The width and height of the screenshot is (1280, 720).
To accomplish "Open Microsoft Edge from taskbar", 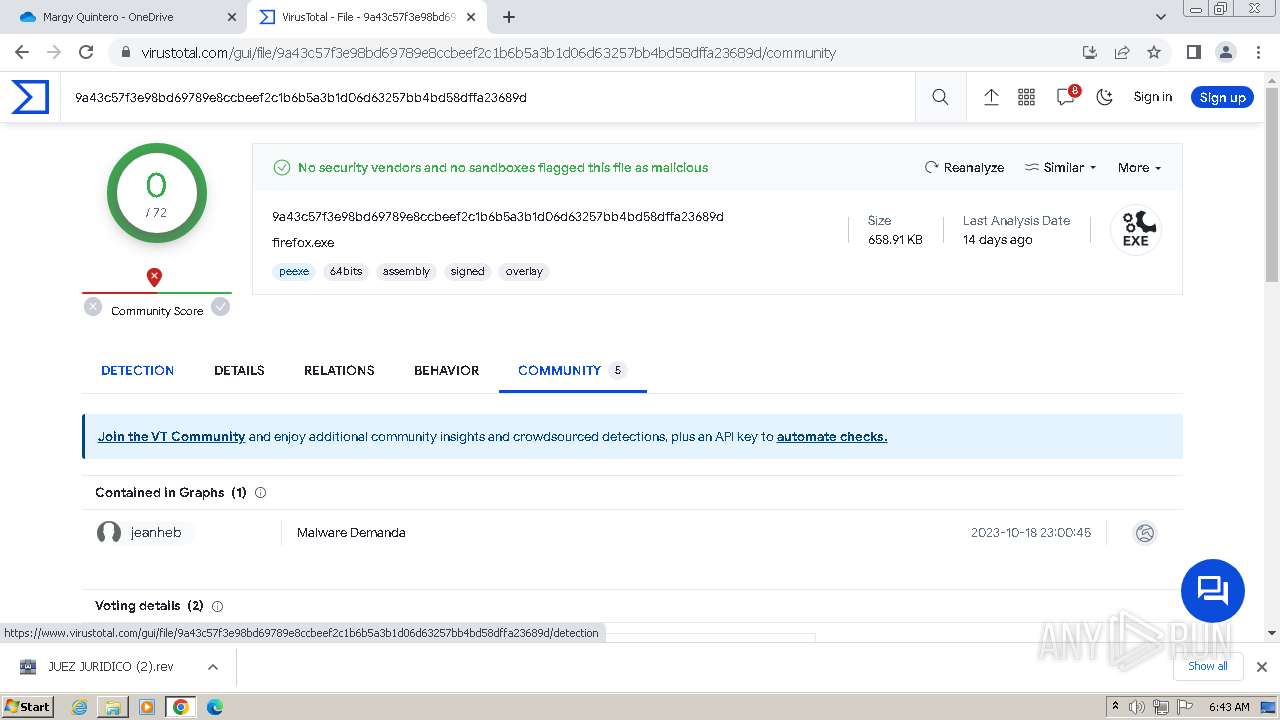I will pos(214,706).
